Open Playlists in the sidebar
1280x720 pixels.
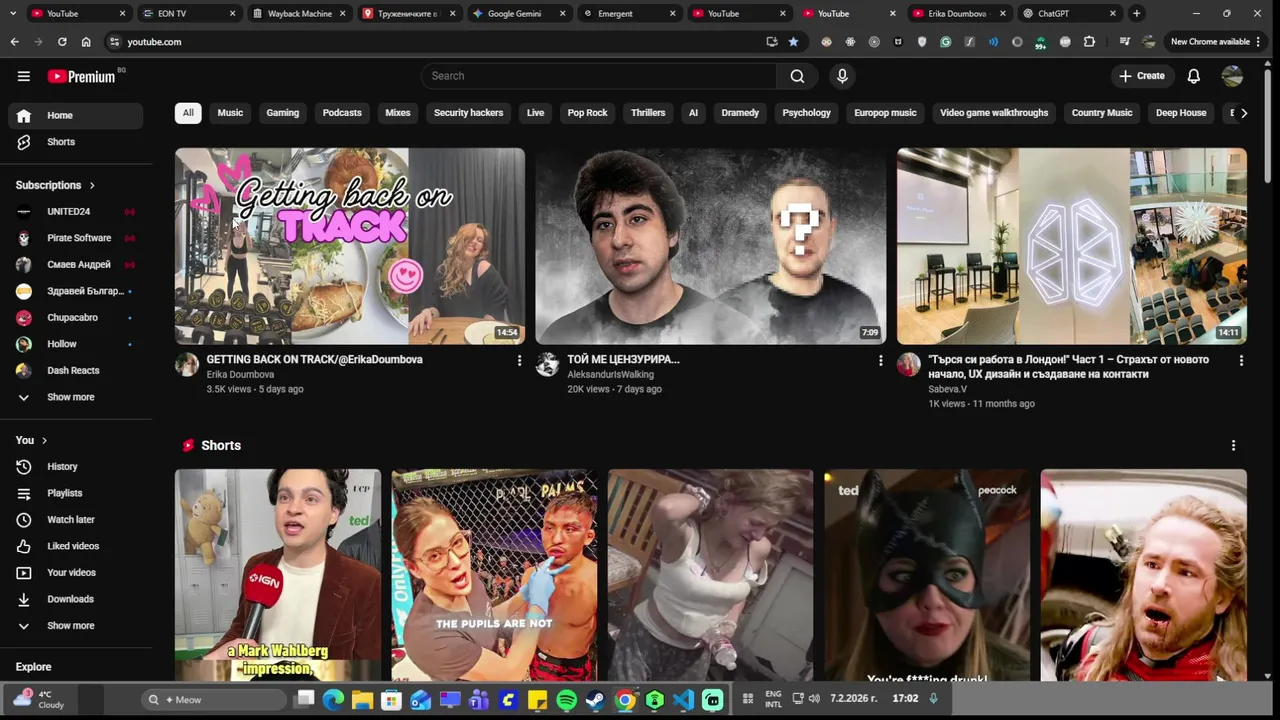tap(76, 493)
